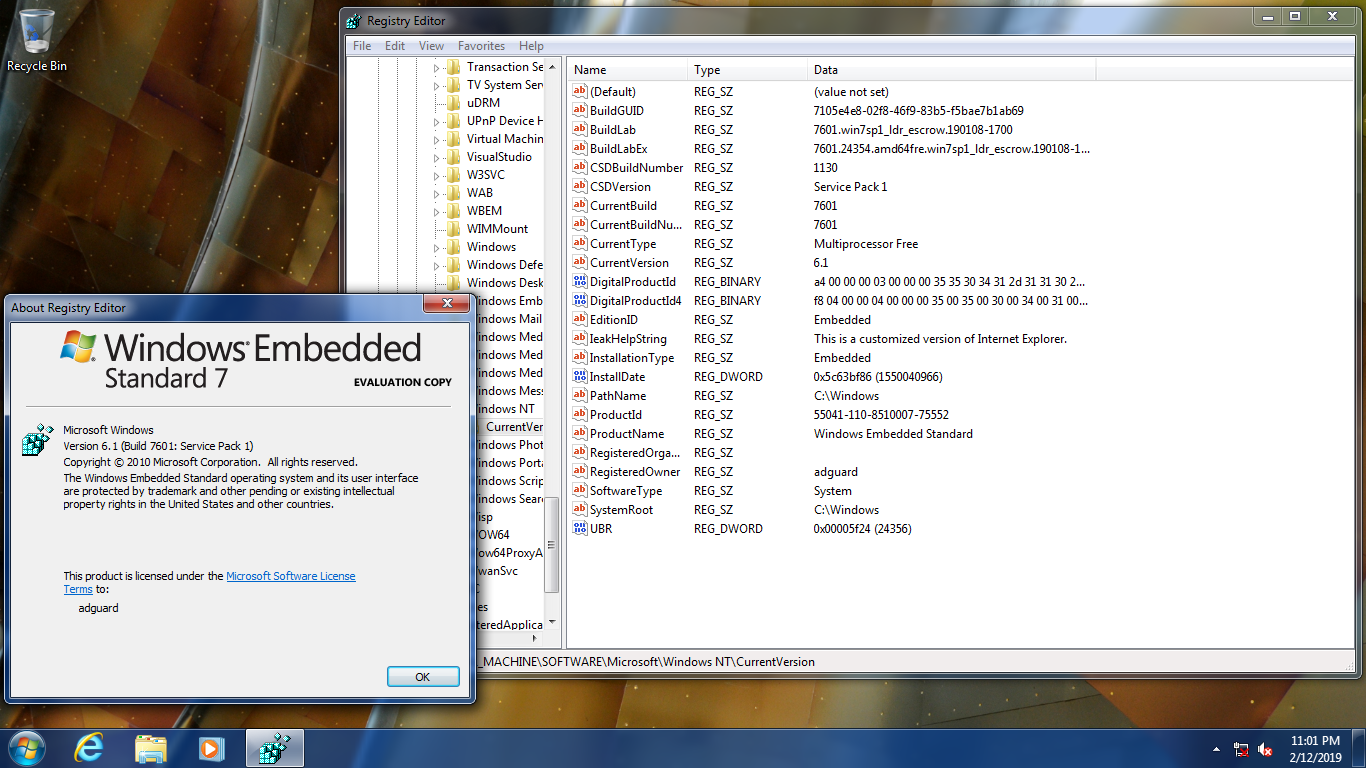Expand the Virtual Machin key
This screenshot has width=1366, height=768.
[x=437, y=139]
